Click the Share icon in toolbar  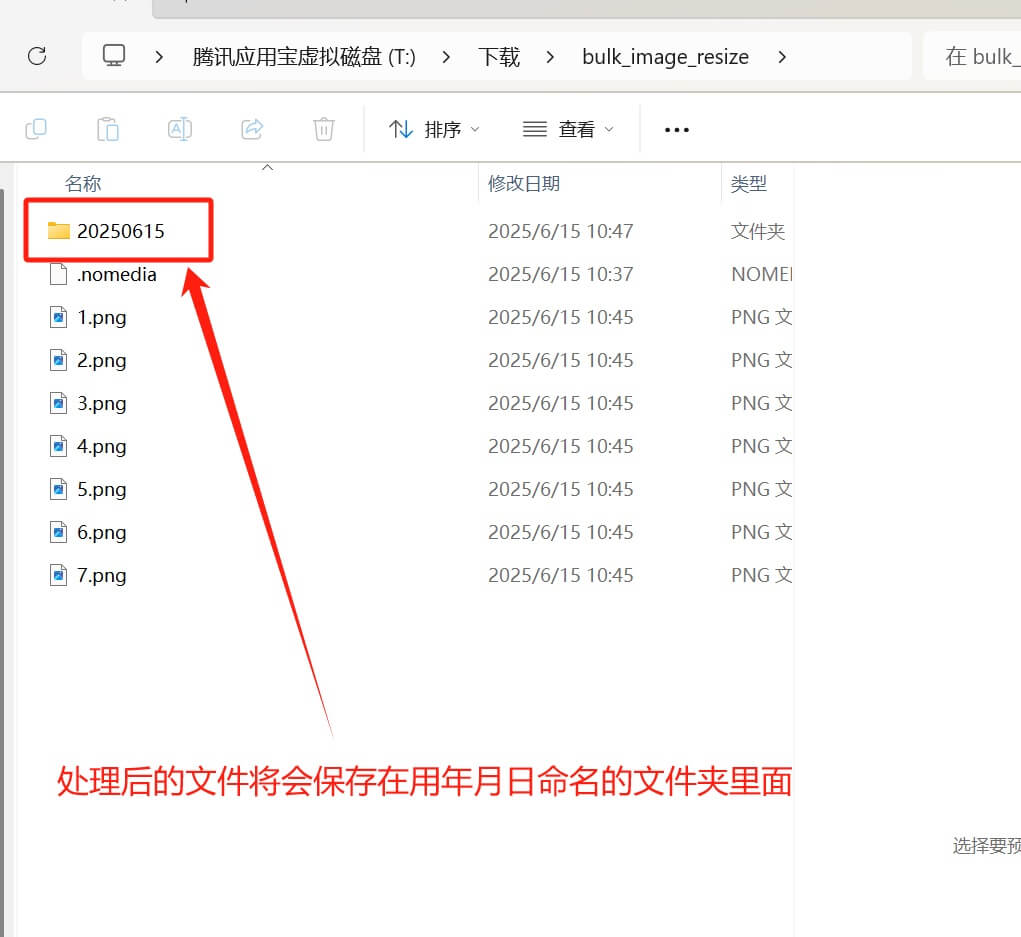(x=252, y=129)
